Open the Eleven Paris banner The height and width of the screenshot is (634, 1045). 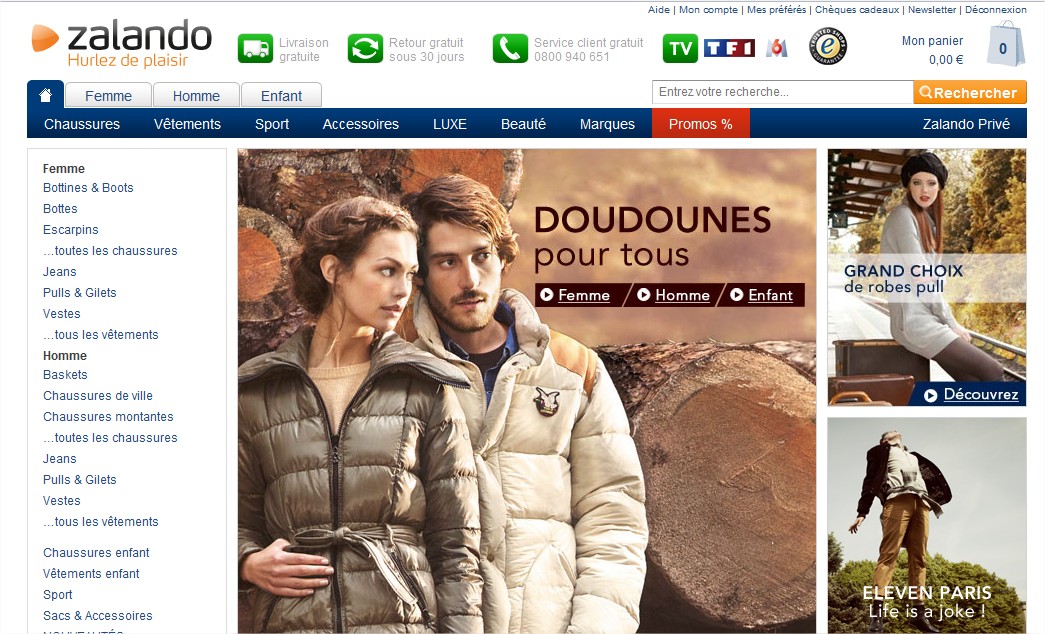point(926,525)
